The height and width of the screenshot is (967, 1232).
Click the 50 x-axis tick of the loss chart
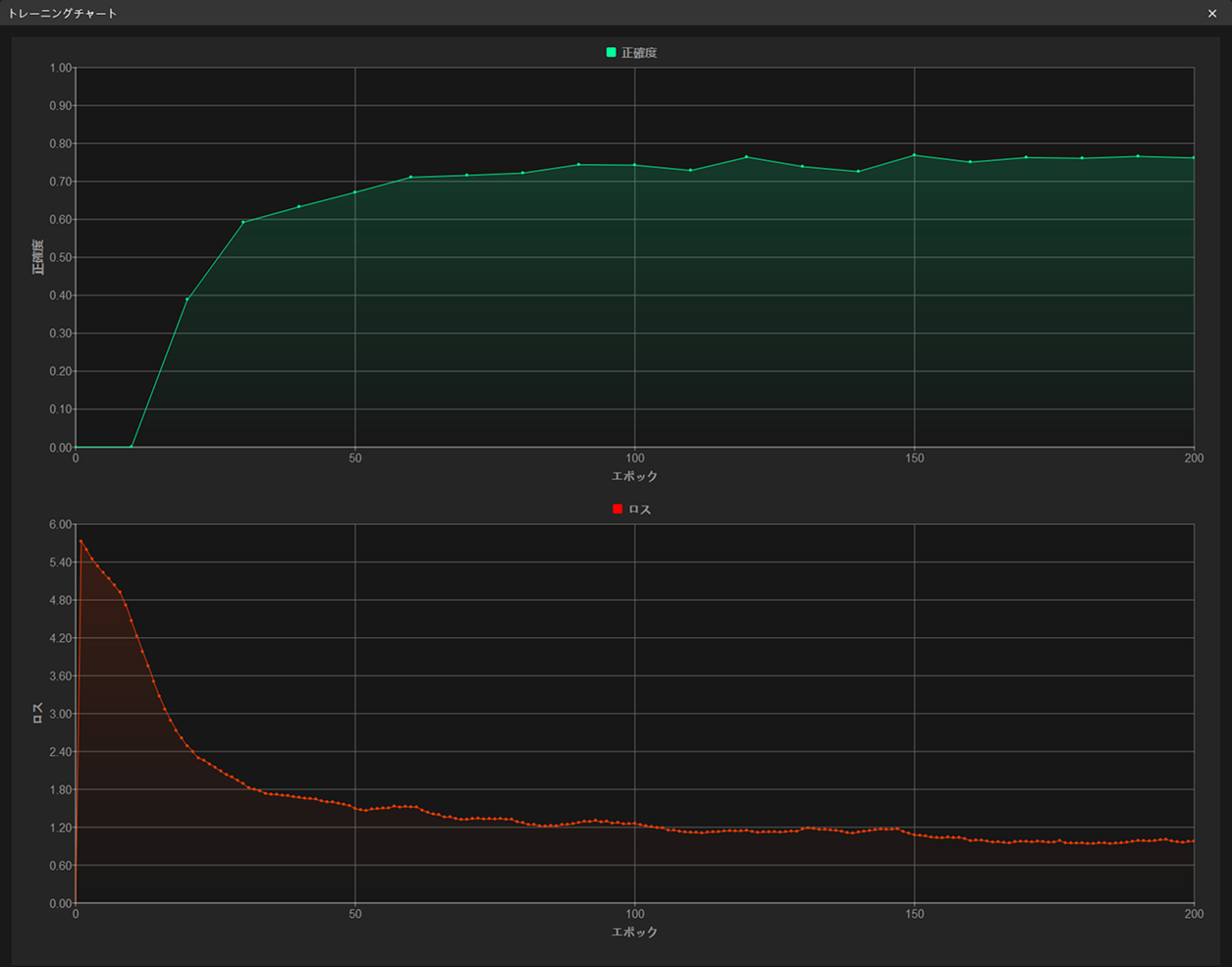pyautogui.click(x=355, y=914)
